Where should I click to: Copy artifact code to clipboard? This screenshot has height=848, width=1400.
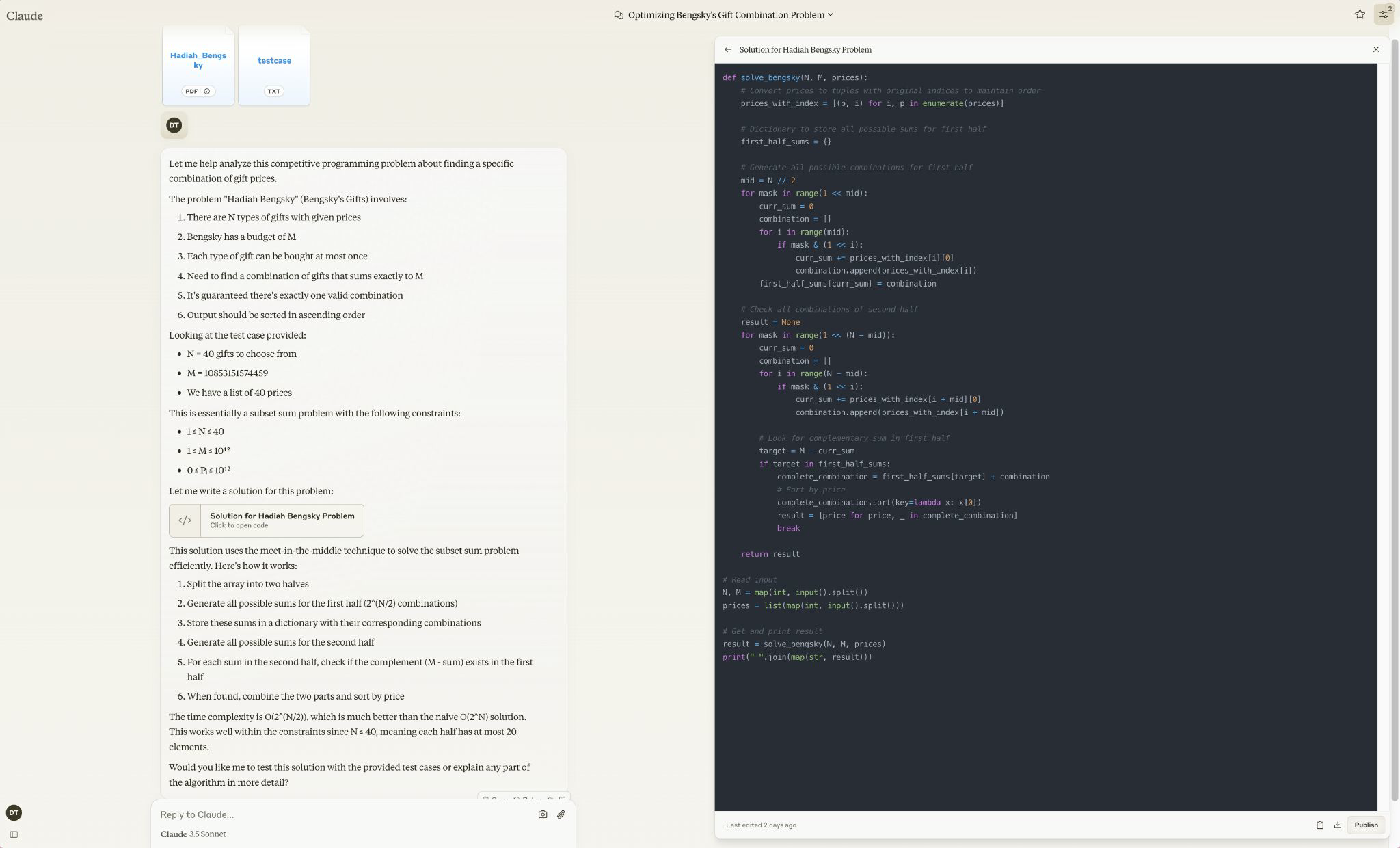[1319, 825]
